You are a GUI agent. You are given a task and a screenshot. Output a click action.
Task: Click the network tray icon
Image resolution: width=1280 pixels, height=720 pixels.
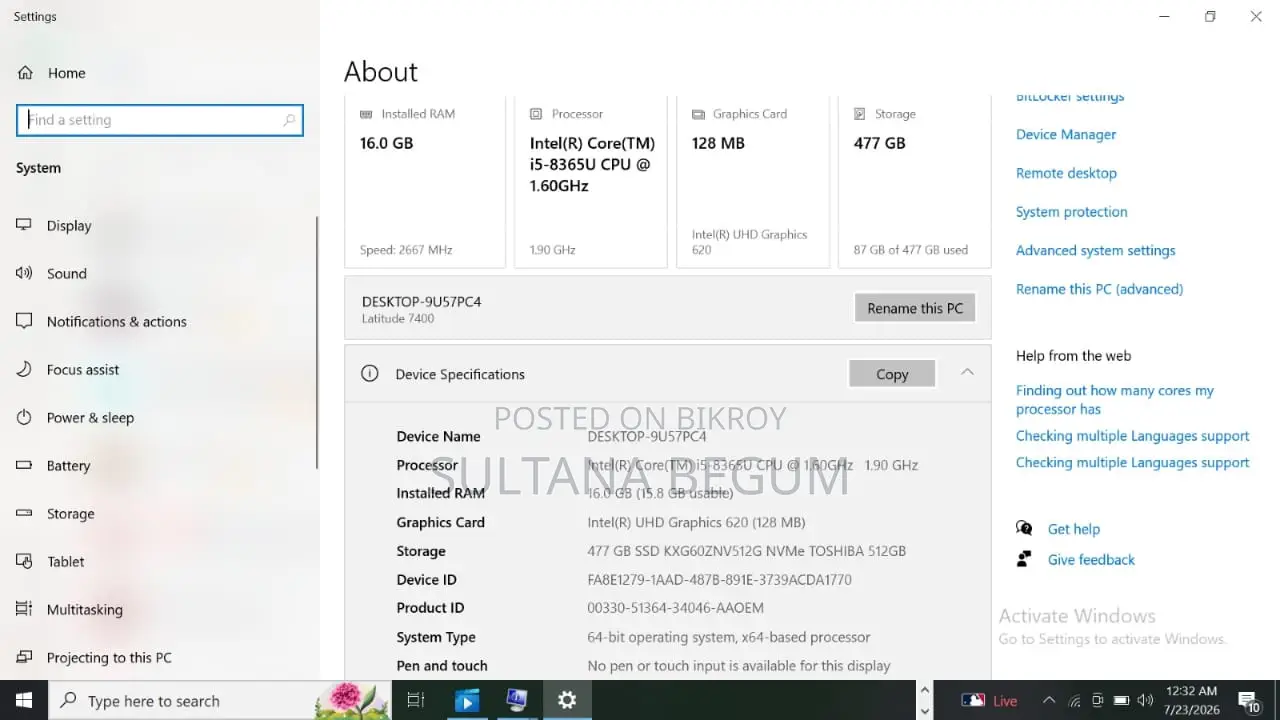[1074, 701]
